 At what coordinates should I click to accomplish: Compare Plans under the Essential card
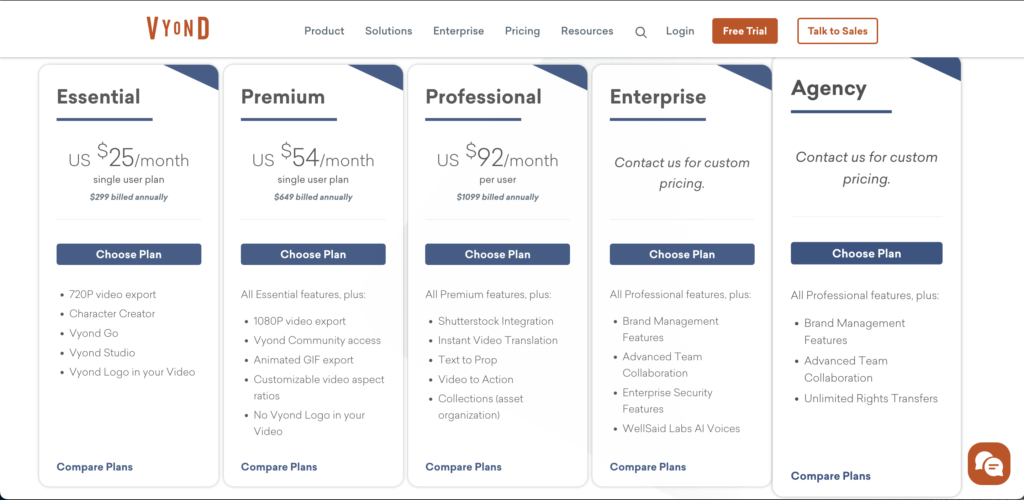tap(94, 467)
